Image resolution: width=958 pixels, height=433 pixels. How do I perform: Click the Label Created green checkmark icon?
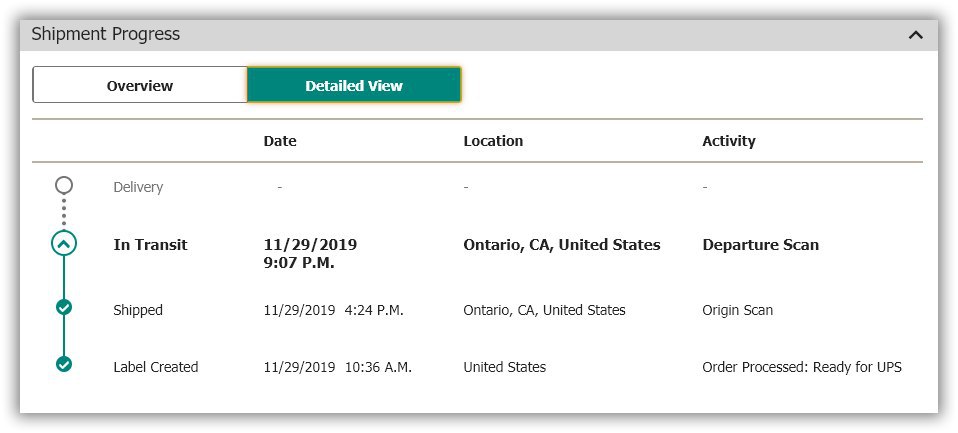pyautogui.click(x=64, y=364)
